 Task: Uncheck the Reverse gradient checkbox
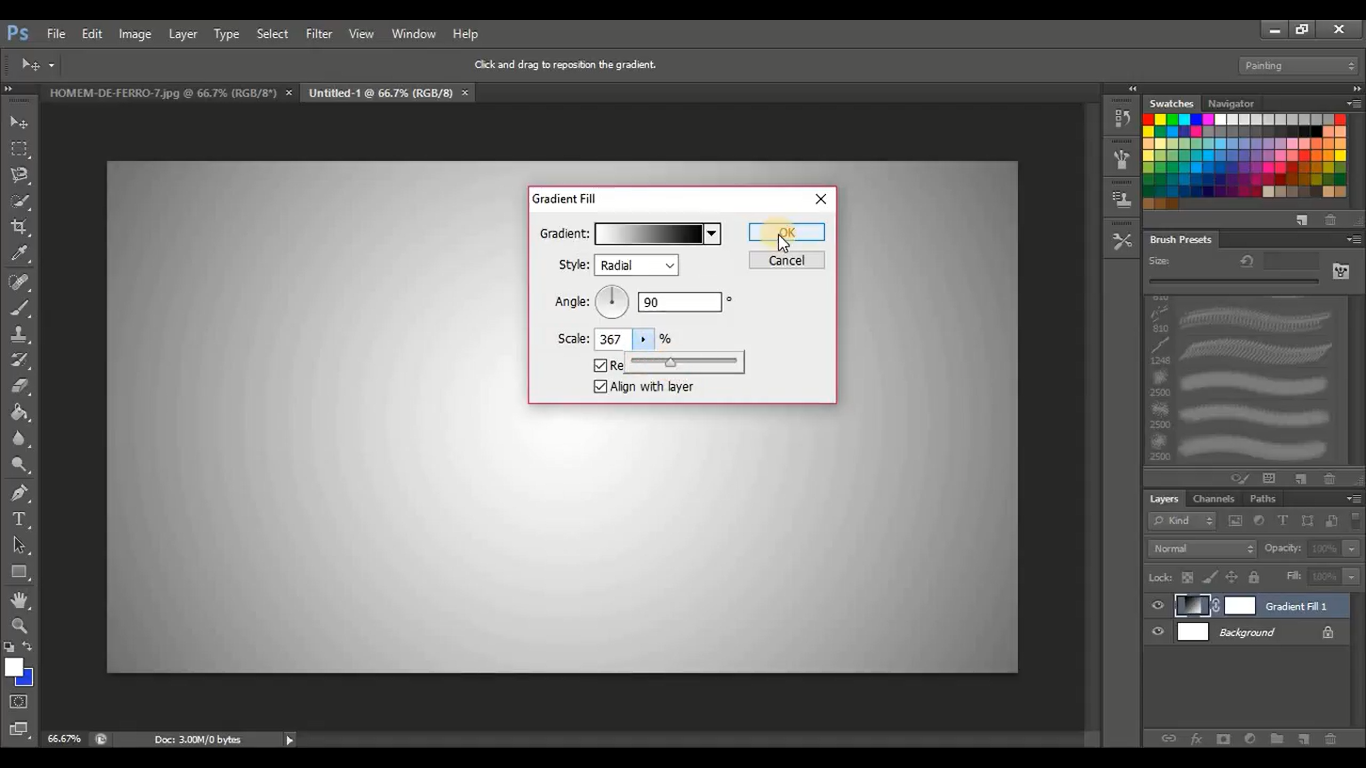point(600,365)
